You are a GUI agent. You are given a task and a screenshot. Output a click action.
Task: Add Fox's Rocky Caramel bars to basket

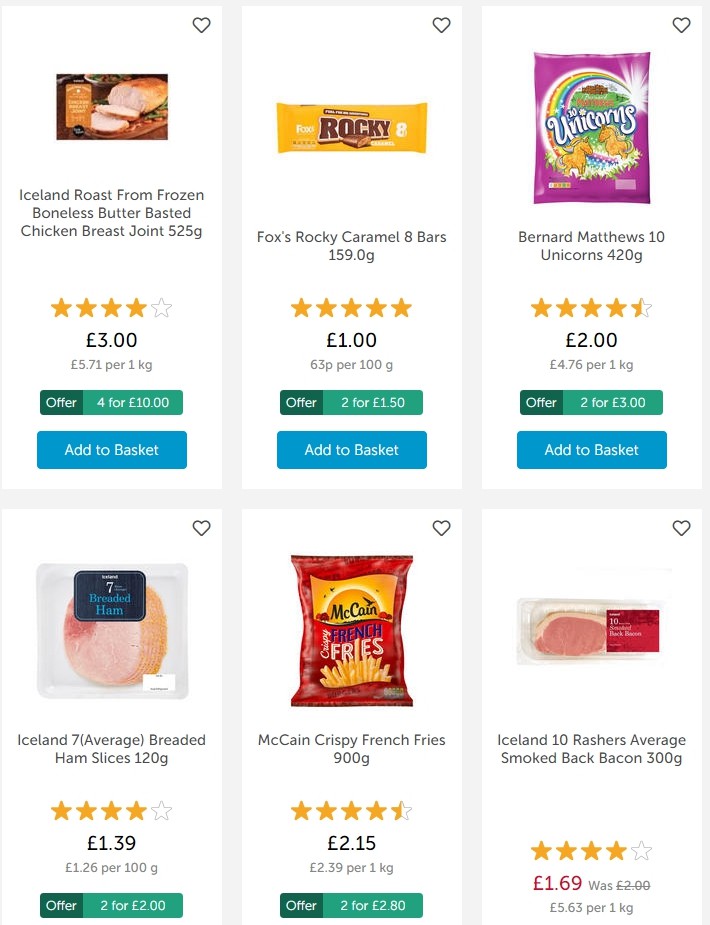pos(351,450)
